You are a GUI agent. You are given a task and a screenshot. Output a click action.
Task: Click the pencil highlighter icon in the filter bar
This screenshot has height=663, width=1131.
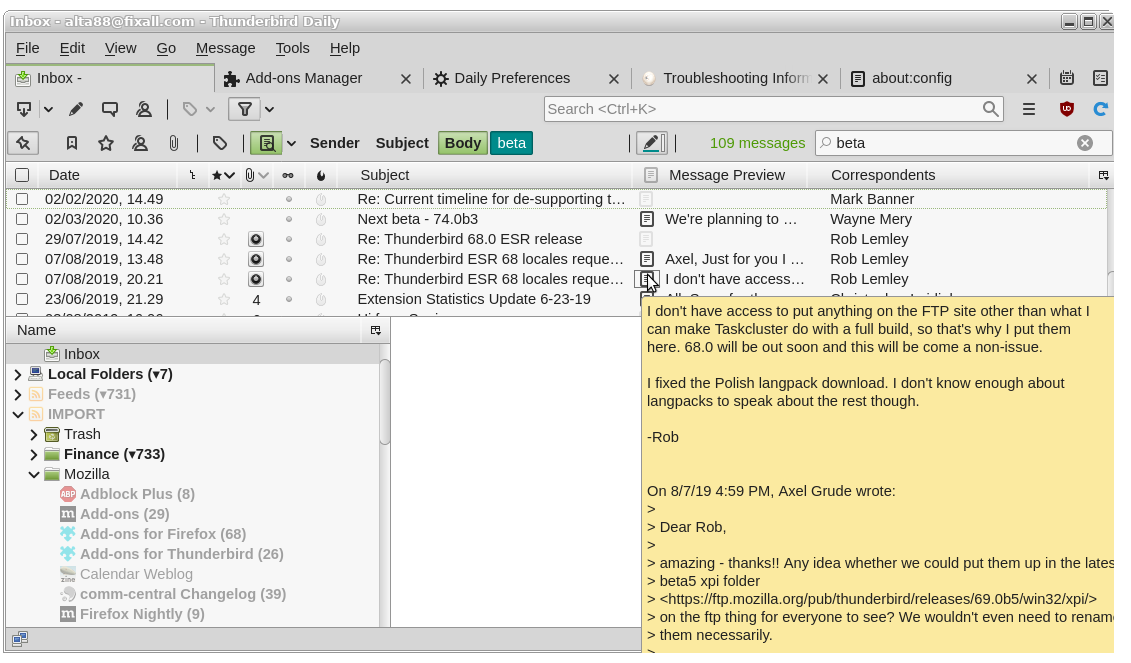(x=651, y=143)
